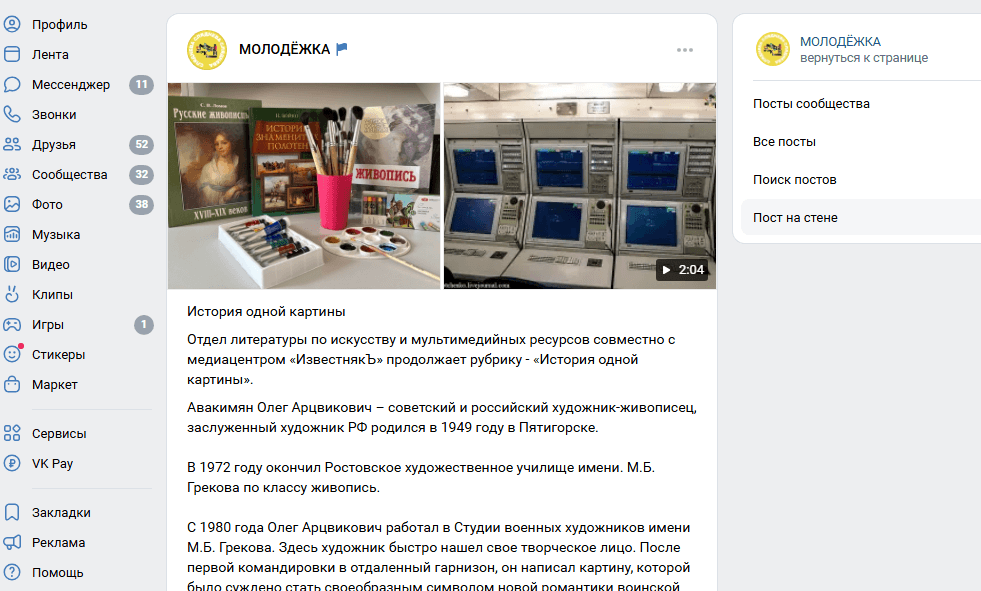The height and width of the screenshot is (591, 981).
Task: Click the Друзья badge showing 52
Action: 141,144
